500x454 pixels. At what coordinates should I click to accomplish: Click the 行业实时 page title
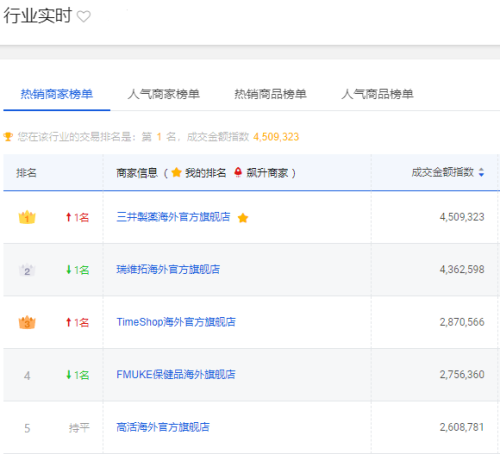click(38, 15)
